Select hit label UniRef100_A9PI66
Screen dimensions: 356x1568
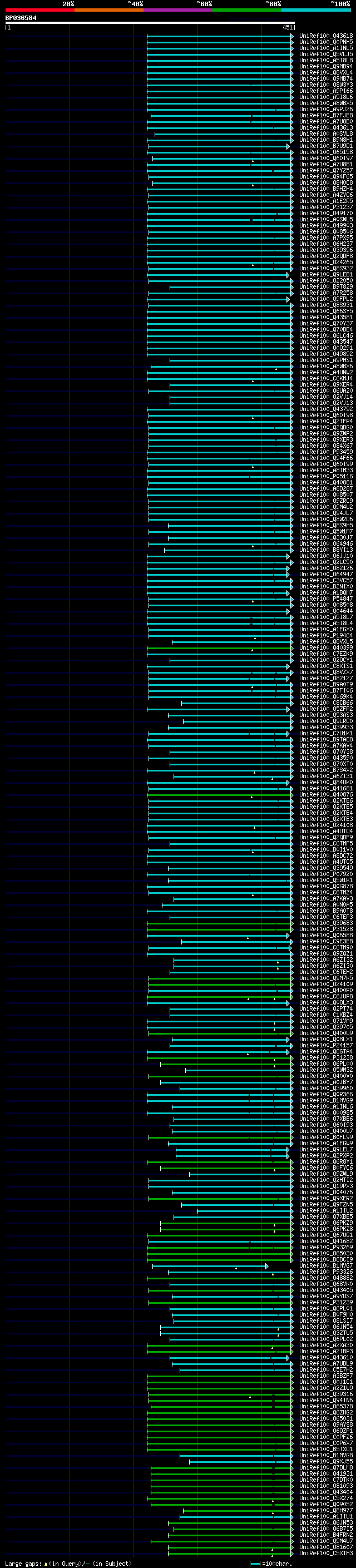coord(326,91)
